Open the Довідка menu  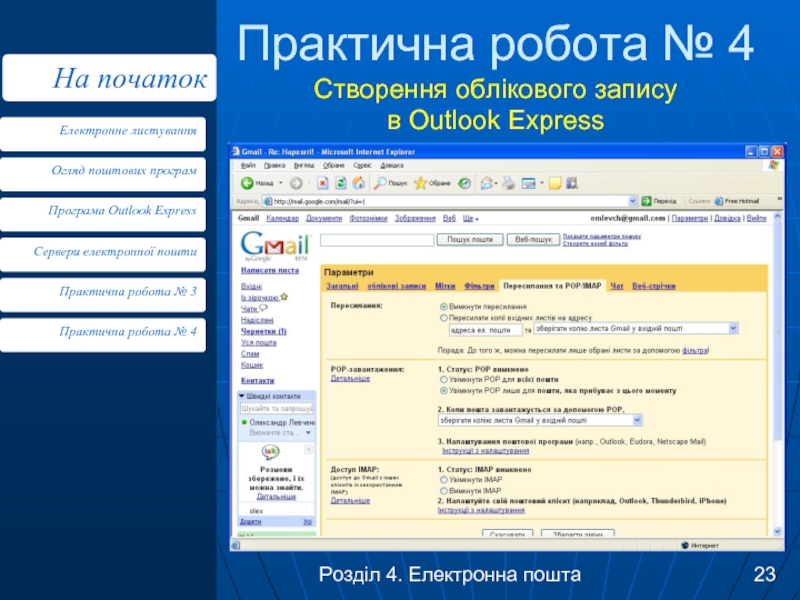click(392, 165)
